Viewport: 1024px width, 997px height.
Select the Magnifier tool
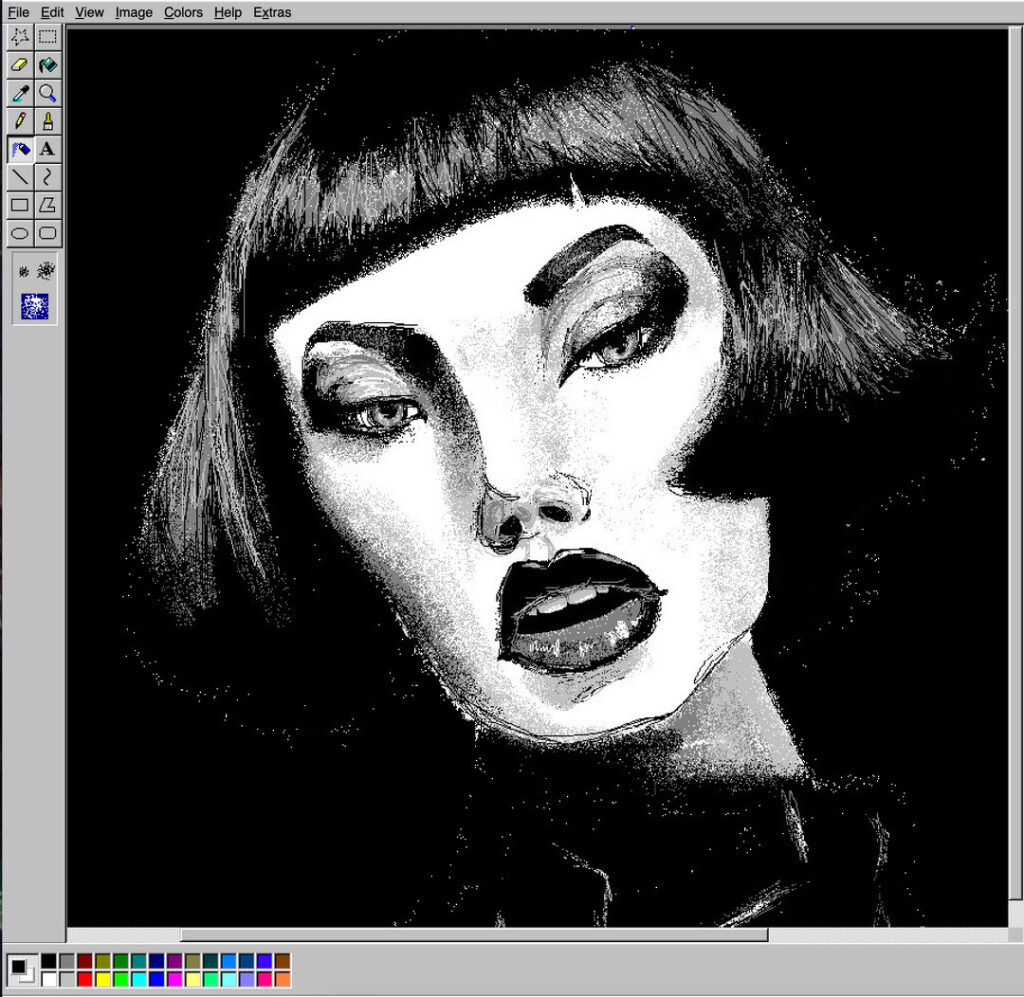47,93
